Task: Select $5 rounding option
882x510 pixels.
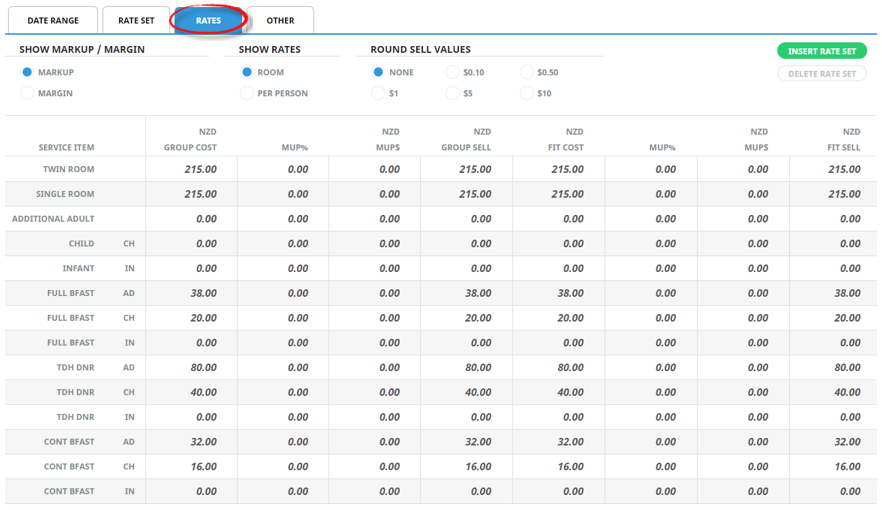Action: click(453, 93)
